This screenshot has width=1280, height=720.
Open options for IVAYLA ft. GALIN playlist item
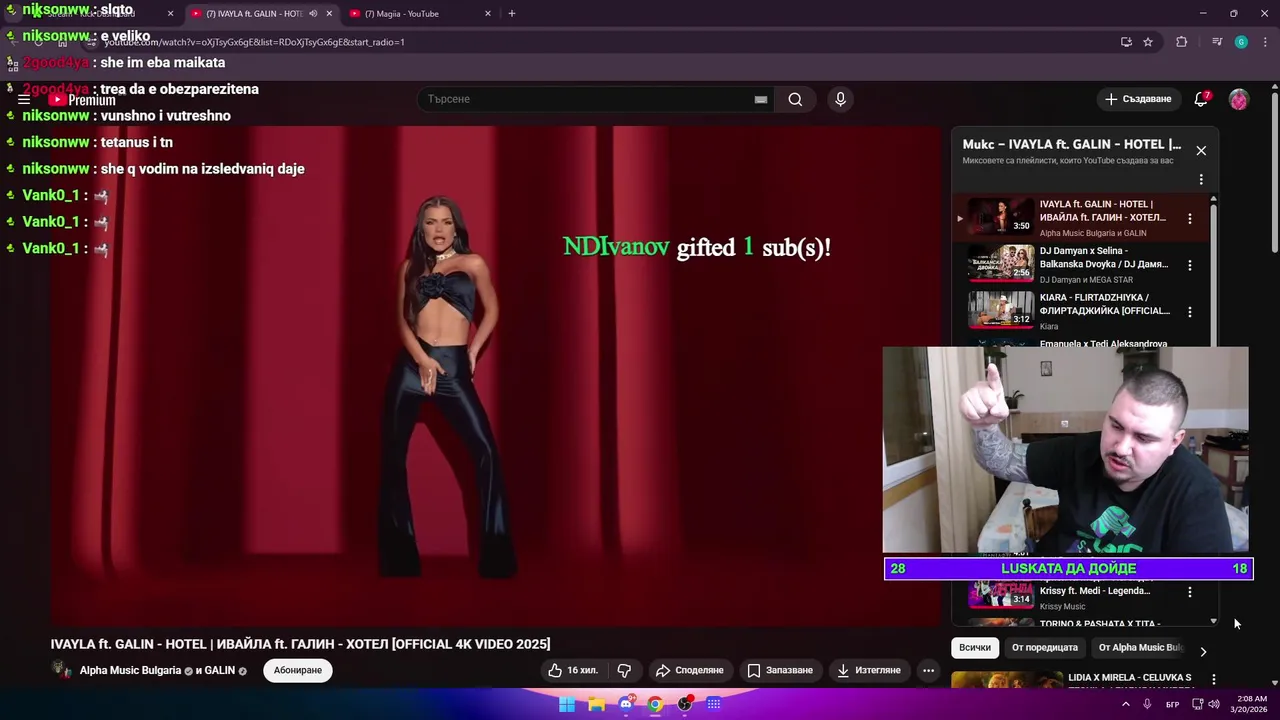point(1190,218)
